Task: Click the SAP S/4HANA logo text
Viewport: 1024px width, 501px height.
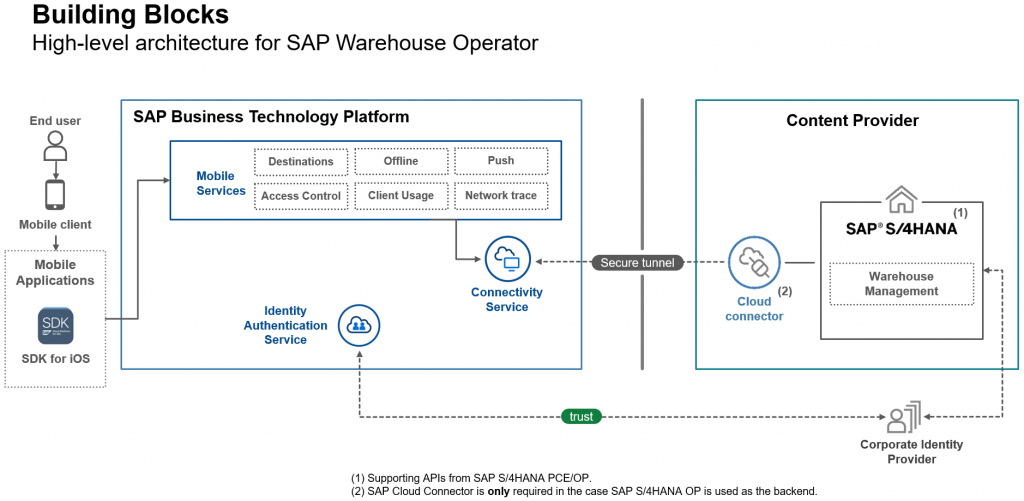Action: tap(901, 229)
